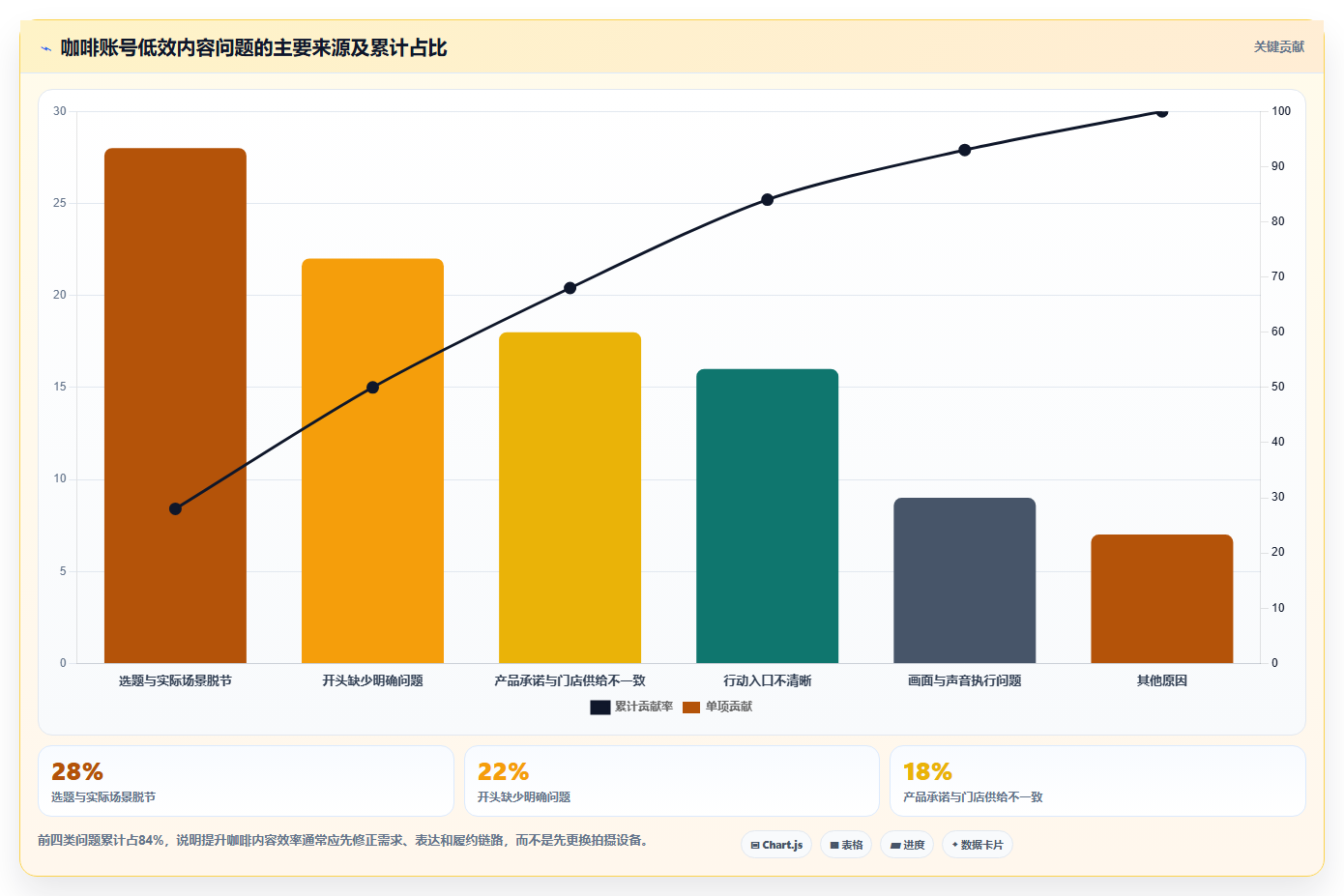Image resolution: width=1344 pixels, height=896 pixels.
Task: Click the 累计贡献率 legend label
Action: 644,707
